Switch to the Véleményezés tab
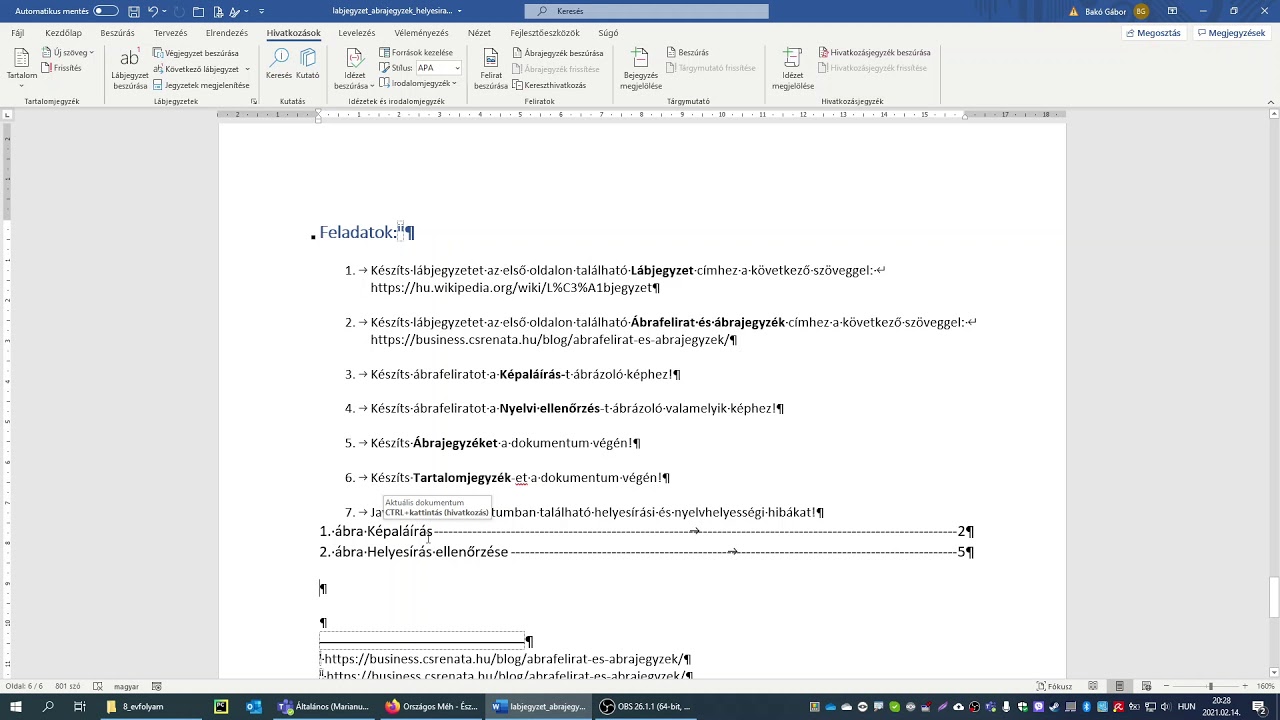Image resolution: width=1280 pixels, height=720 pixels. [x=421, y=33]
